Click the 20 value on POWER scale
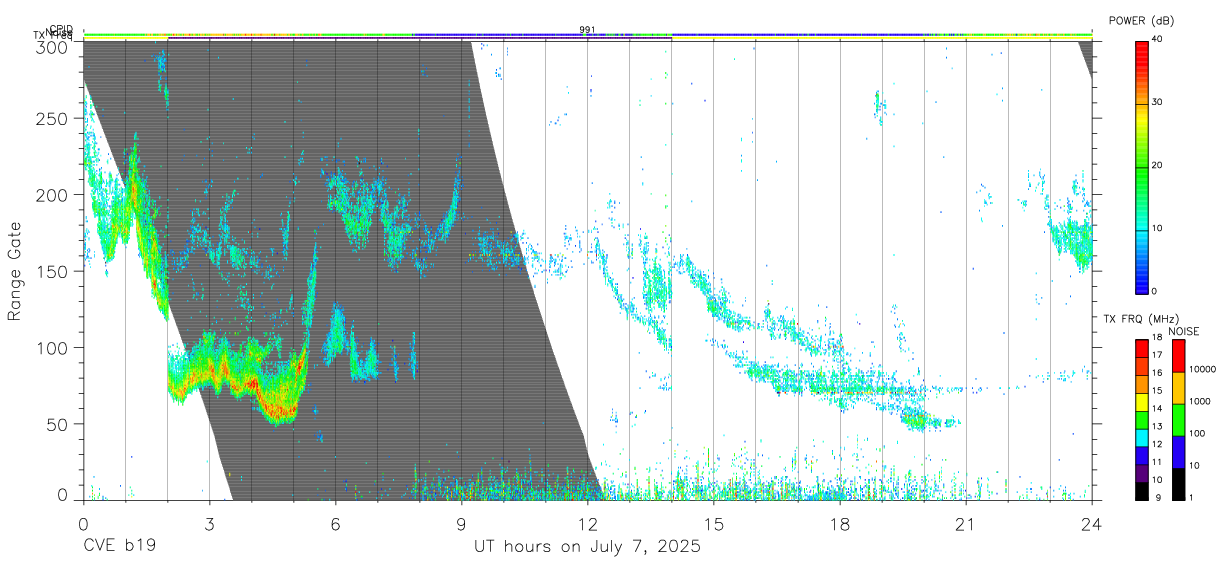1228x567 pixels. [1159, 166]
